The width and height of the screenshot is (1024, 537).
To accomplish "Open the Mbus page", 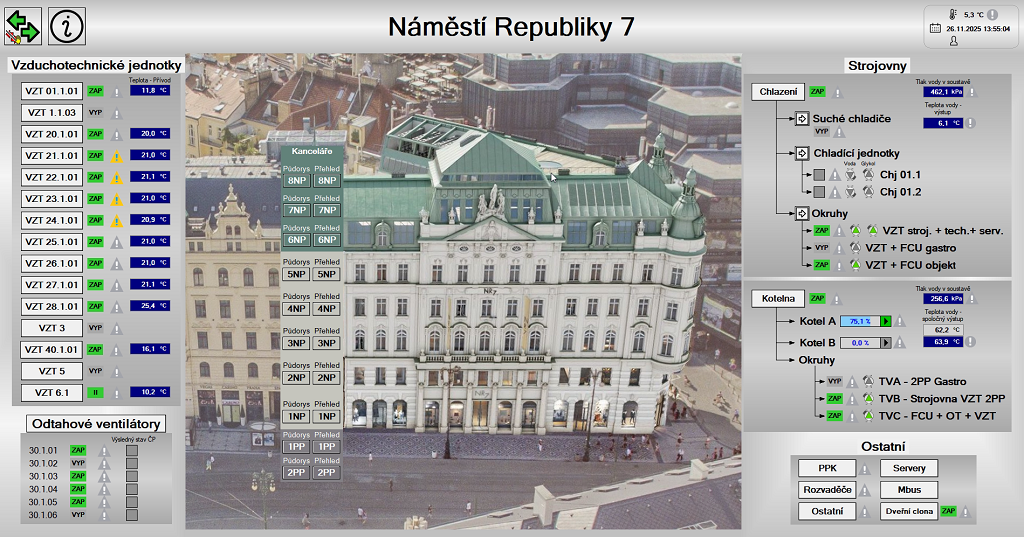I will pos(909,489).
